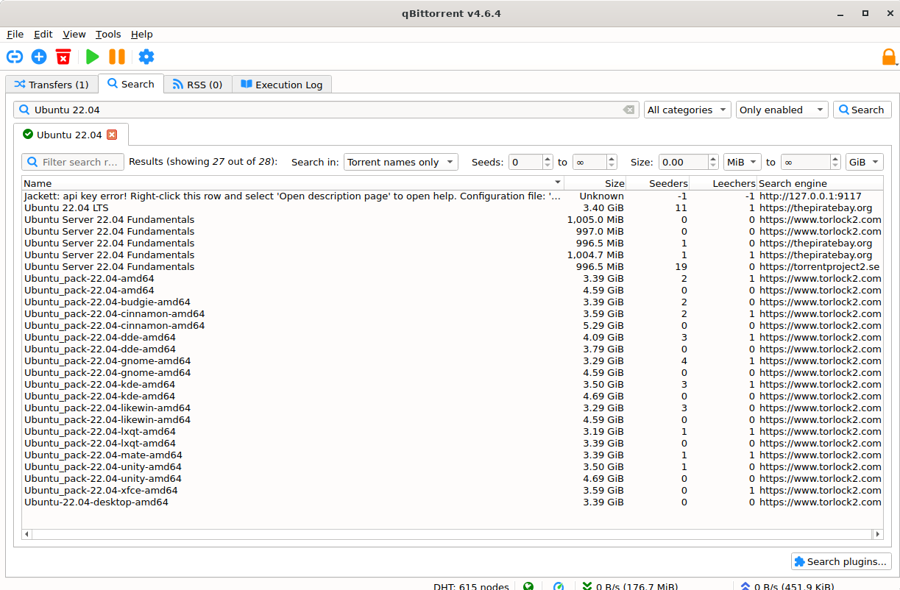Close the Ubuntu 22.04 search tab
The image size is (900, 590).
[x=113, y=133]
